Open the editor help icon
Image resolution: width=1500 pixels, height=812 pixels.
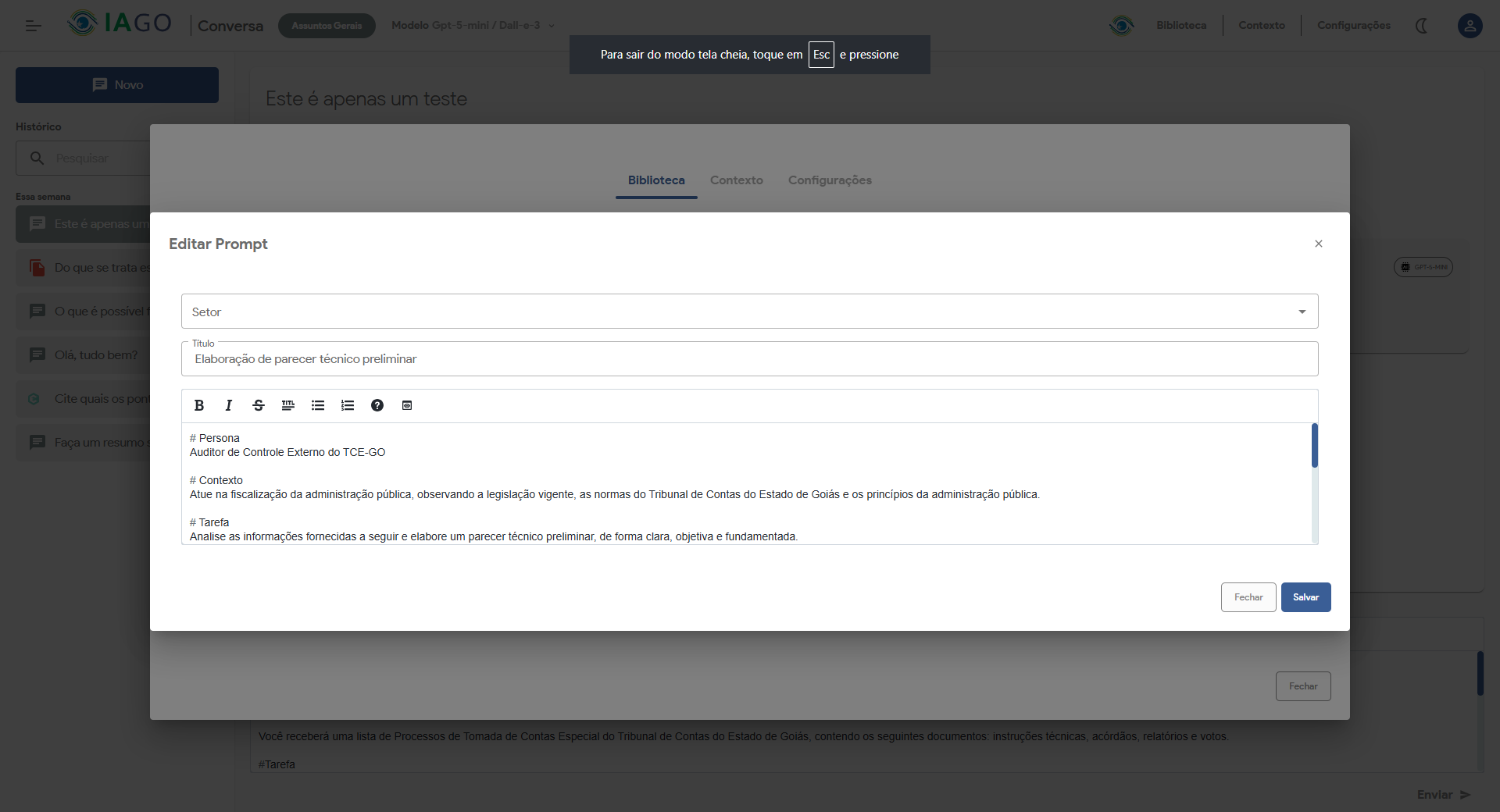pyautogui.click(x=377, y=405)
